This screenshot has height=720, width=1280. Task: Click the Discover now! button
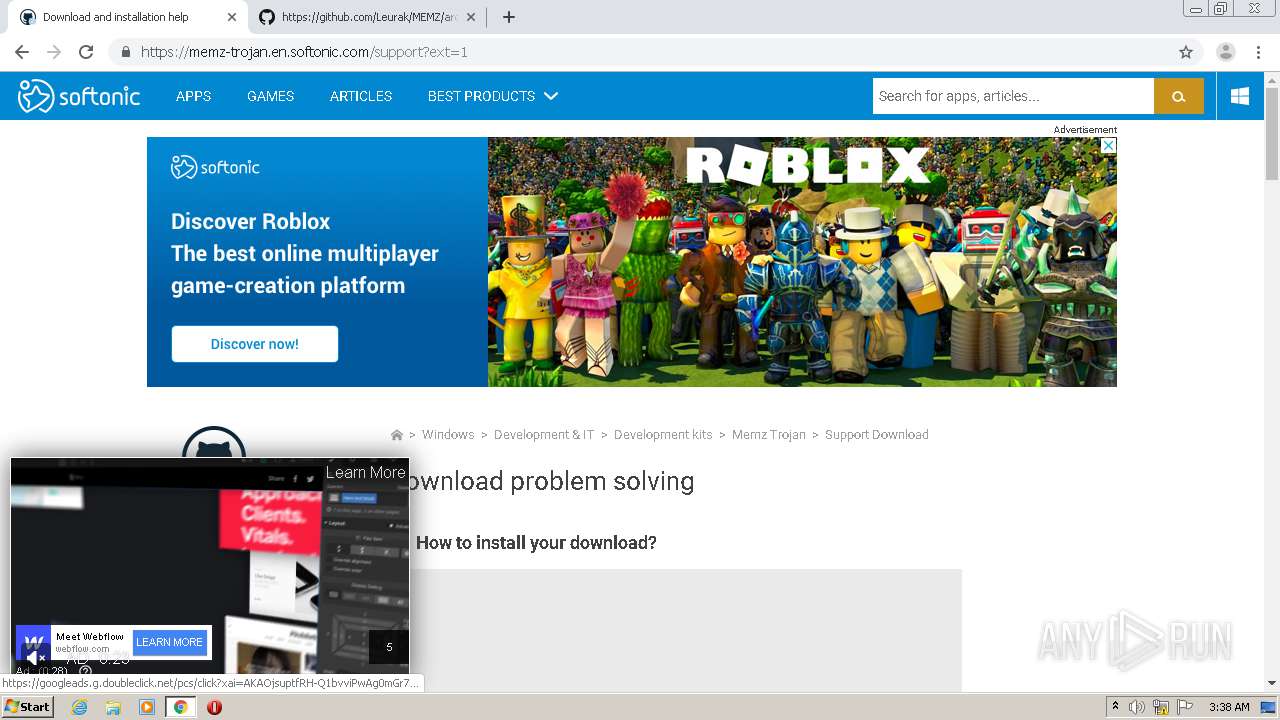coord(254,344)
